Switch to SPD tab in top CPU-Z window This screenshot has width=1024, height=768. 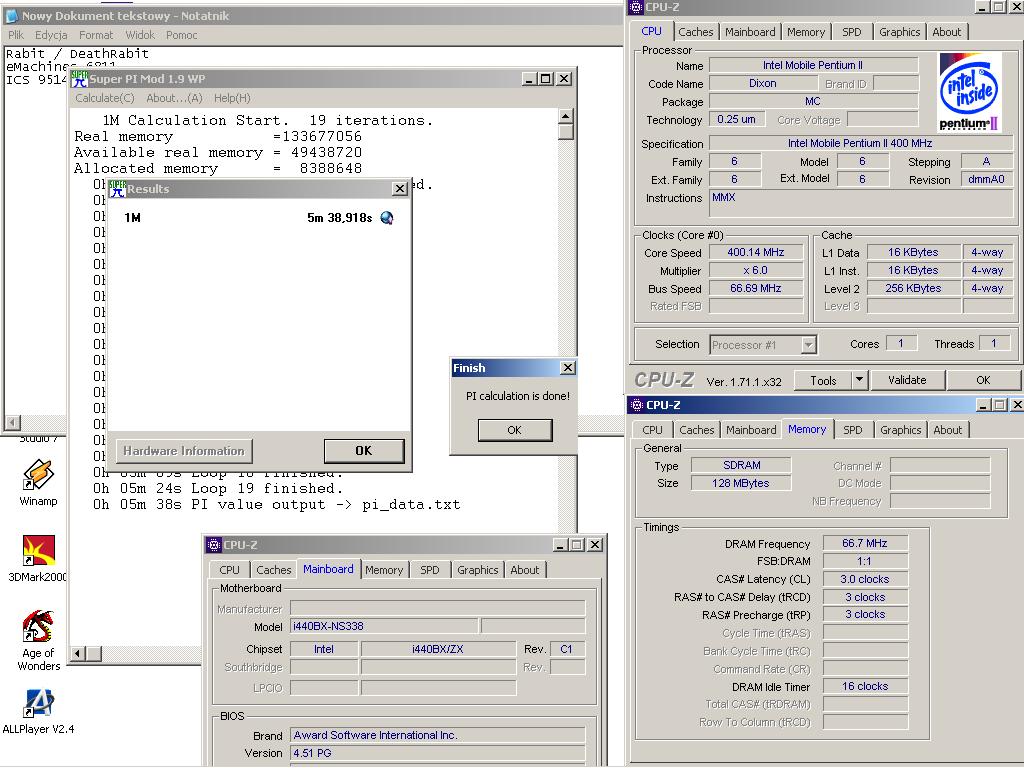pyautogui.click(x=852, y=31)
